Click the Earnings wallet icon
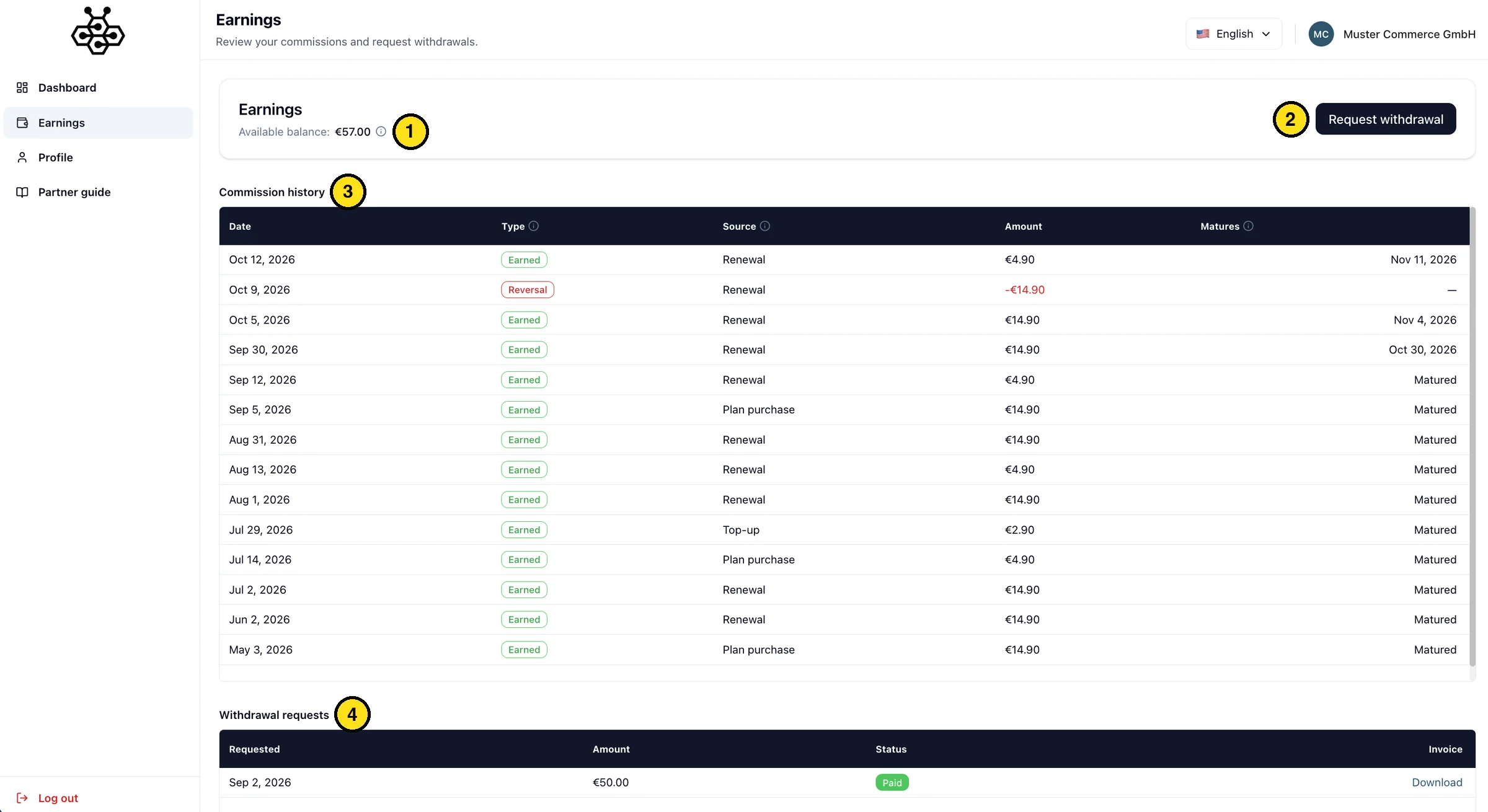 coord(22,123)
